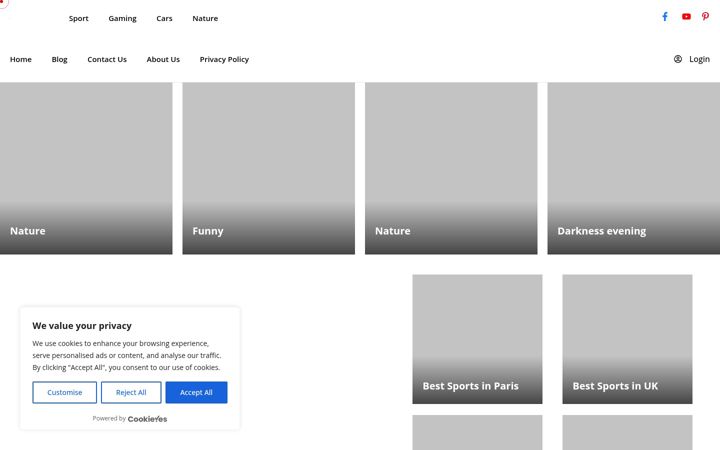Open the Best Sports in UK card
Viewport: 720px width, 450px height.
628,339
